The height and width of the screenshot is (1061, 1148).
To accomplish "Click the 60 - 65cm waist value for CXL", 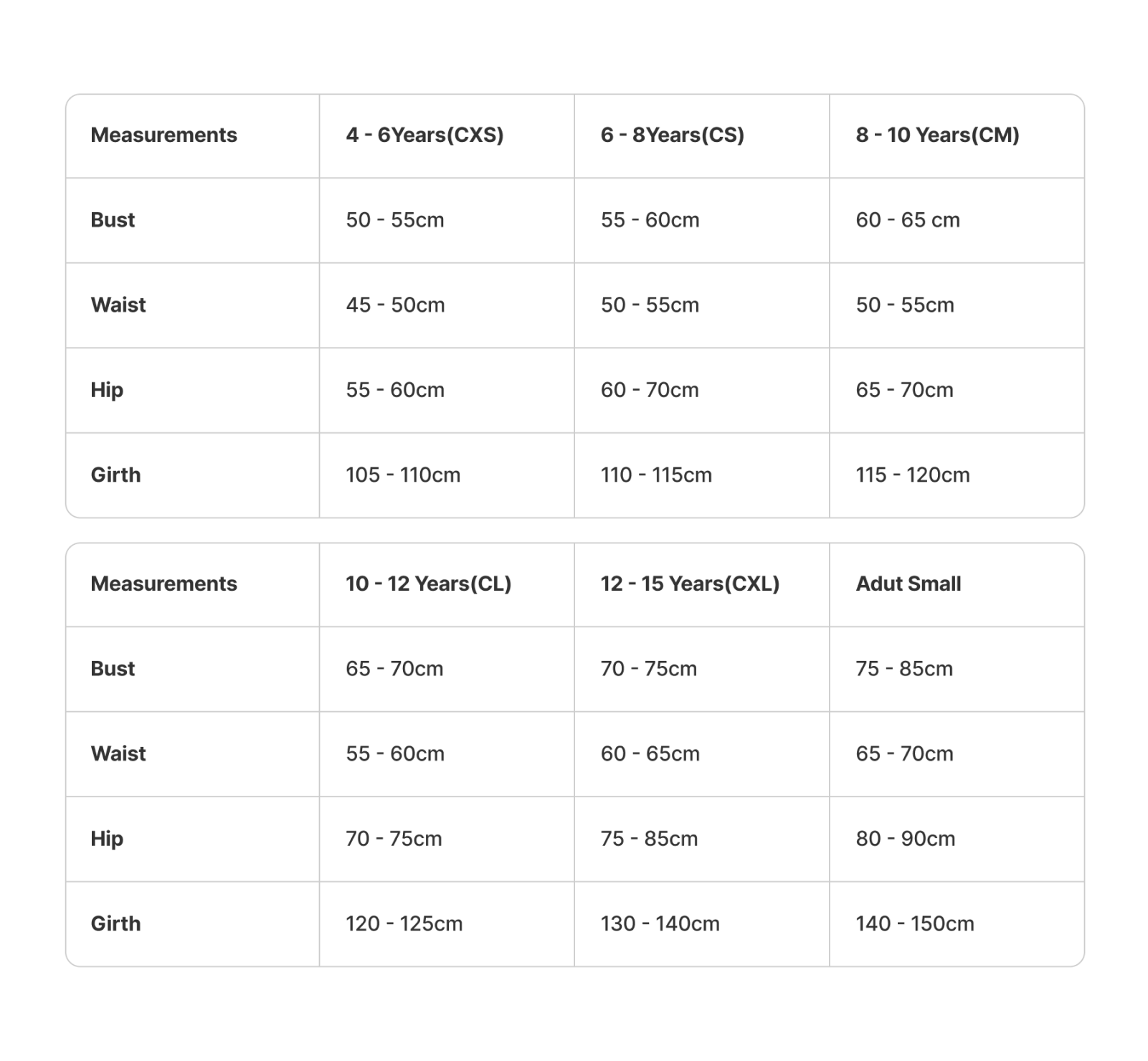I will click(x=650, y=753).
